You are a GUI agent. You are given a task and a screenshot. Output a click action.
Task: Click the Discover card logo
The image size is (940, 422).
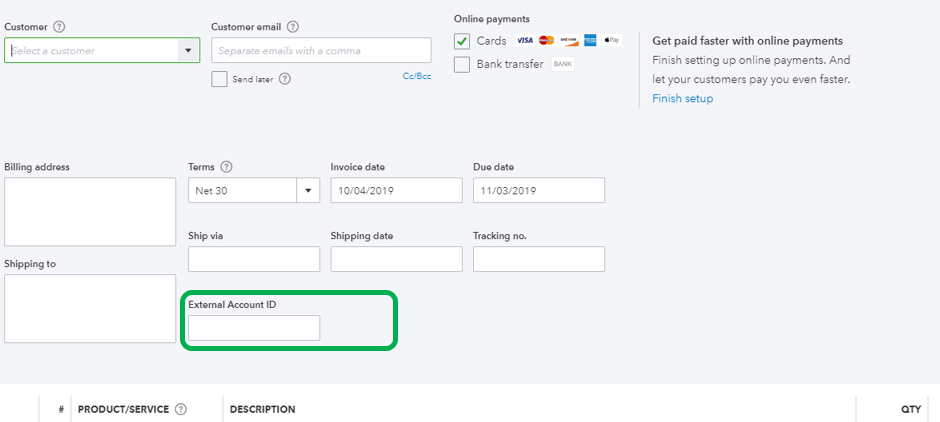568,40
